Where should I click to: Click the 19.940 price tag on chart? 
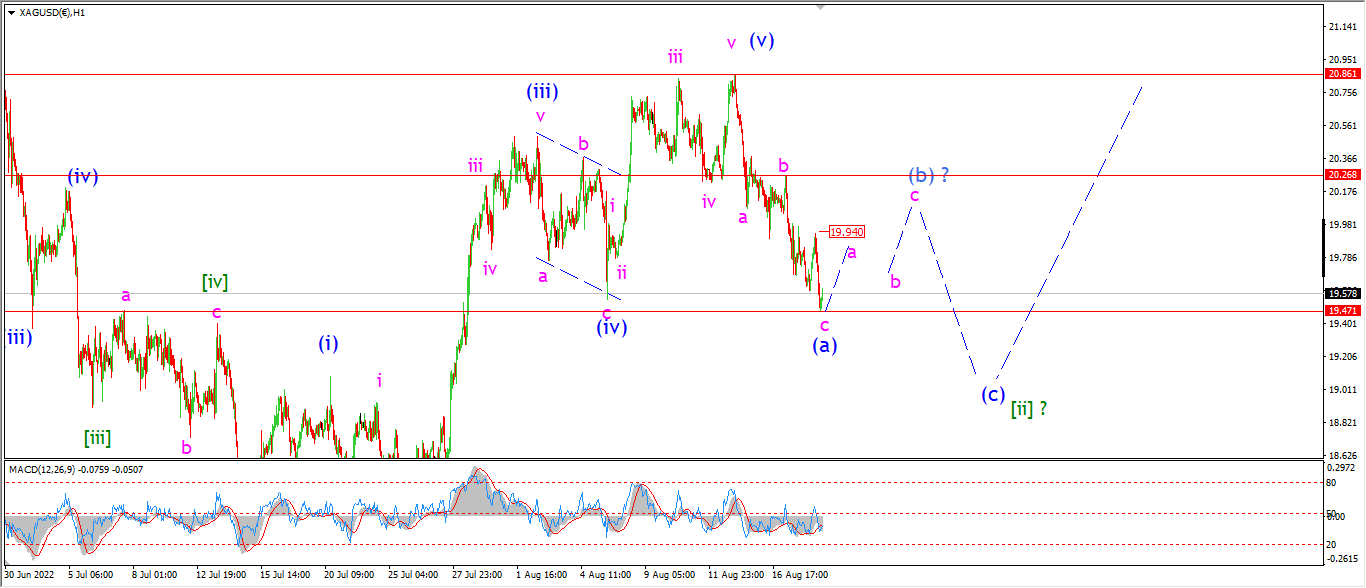pyautogui.click(x=846, y=232)
